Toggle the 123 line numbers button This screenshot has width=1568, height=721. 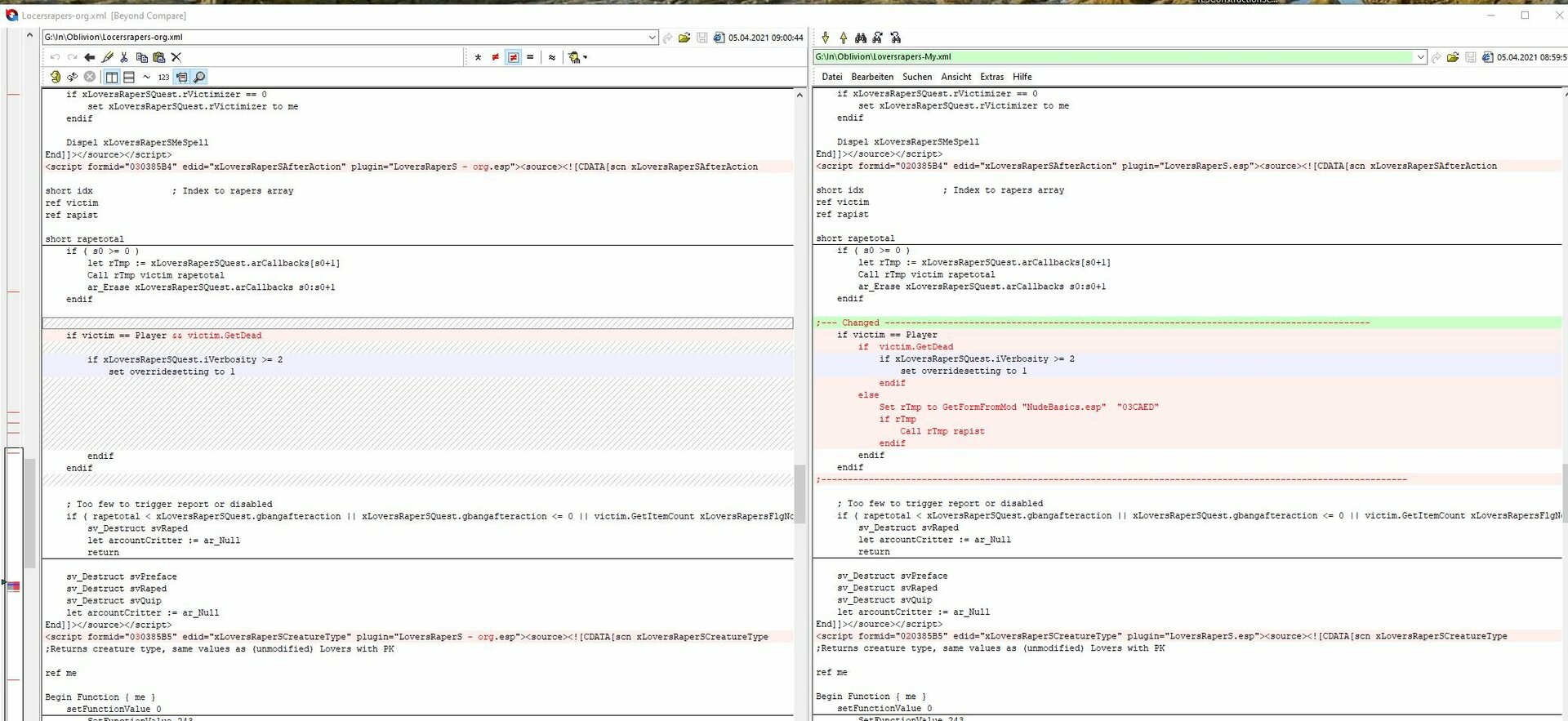[163, 77]
